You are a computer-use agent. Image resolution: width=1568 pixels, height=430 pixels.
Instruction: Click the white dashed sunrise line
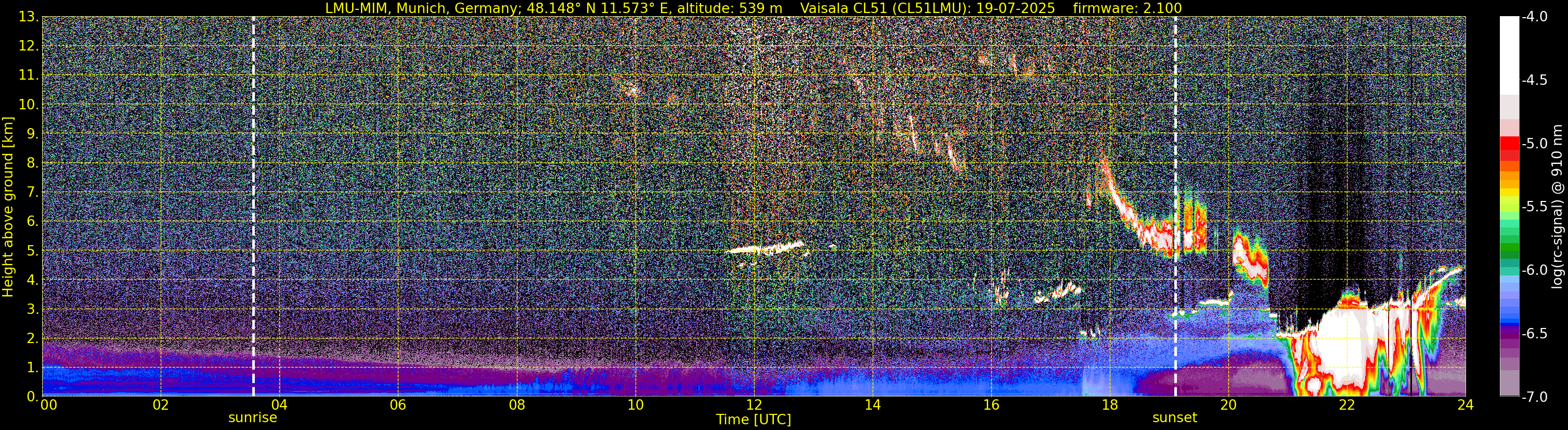coord(253,206)
